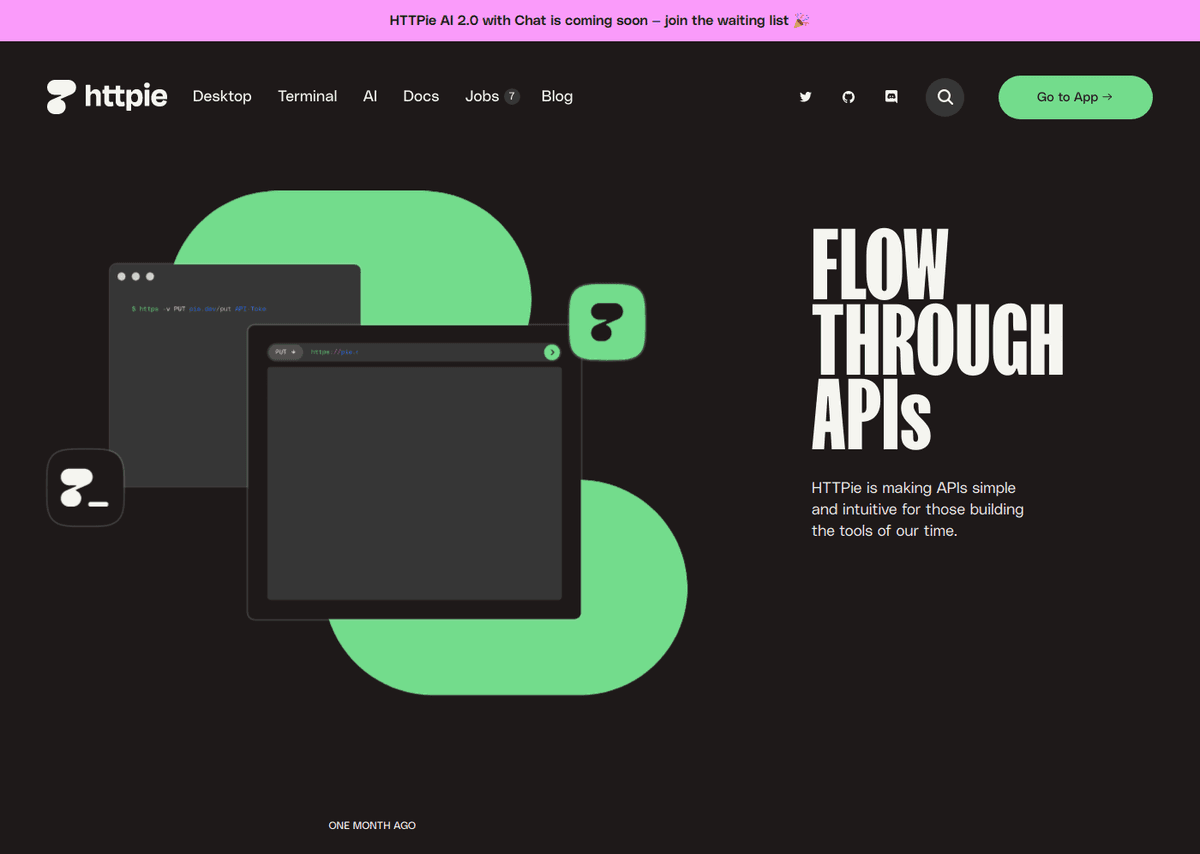Click the ONE MONTH AGO label
Screen dimensions: 1200x854
pyautogui.click(x=372, y=825)
